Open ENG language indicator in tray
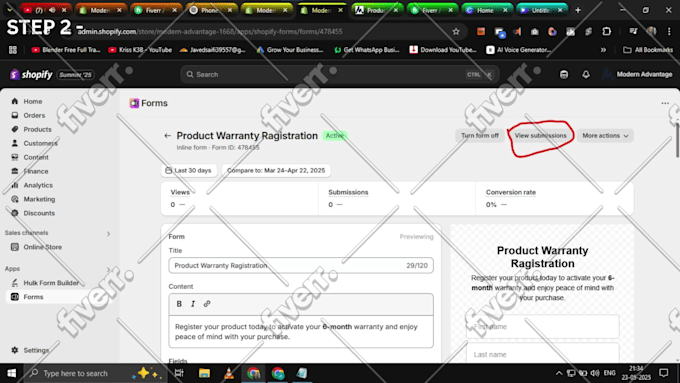Viewport: 680px width, 383px height. click(609, 373)
